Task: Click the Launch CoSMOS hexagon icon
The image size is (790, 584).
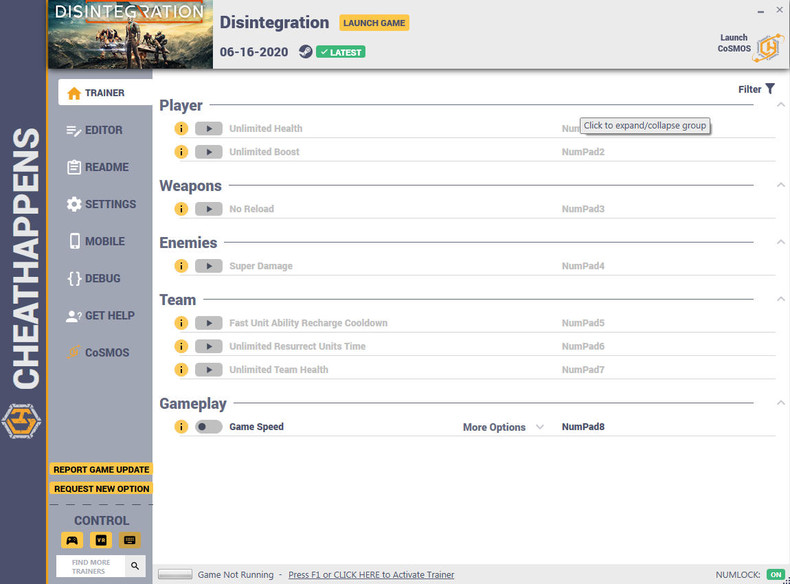Action: click(x=768, y=48)
